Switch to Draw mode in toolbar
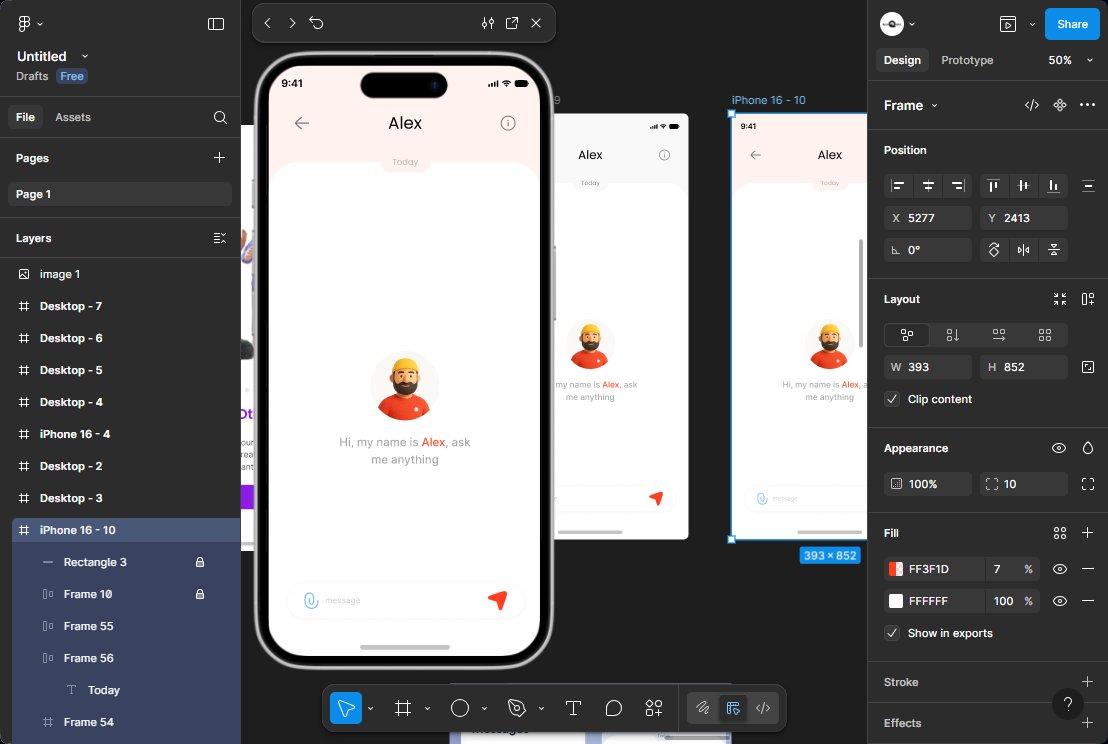The image size is (1108, 744). [x=702, y=708]
